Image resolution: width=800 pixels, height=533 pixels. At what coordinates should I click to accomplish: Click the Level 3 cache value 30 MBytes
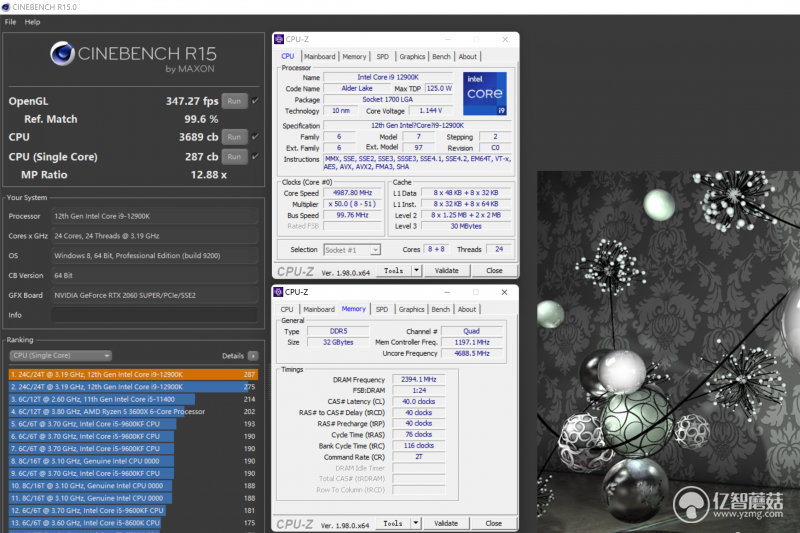coord(466,226)
